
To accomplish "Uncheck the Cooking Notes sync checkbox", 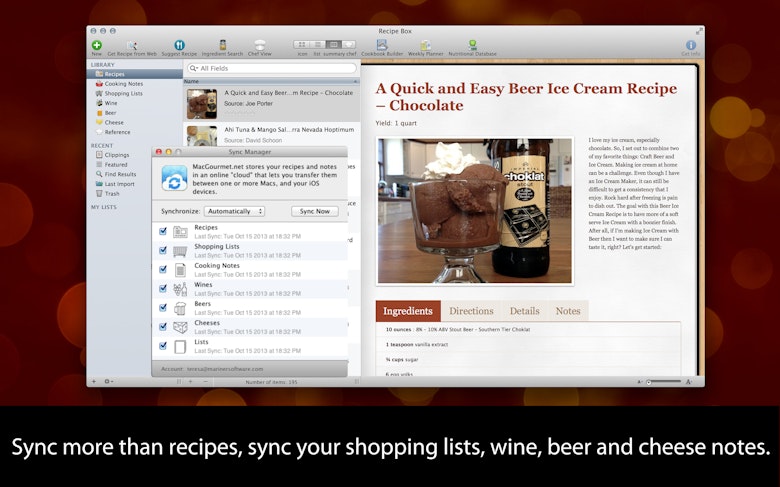I will 163,269.
